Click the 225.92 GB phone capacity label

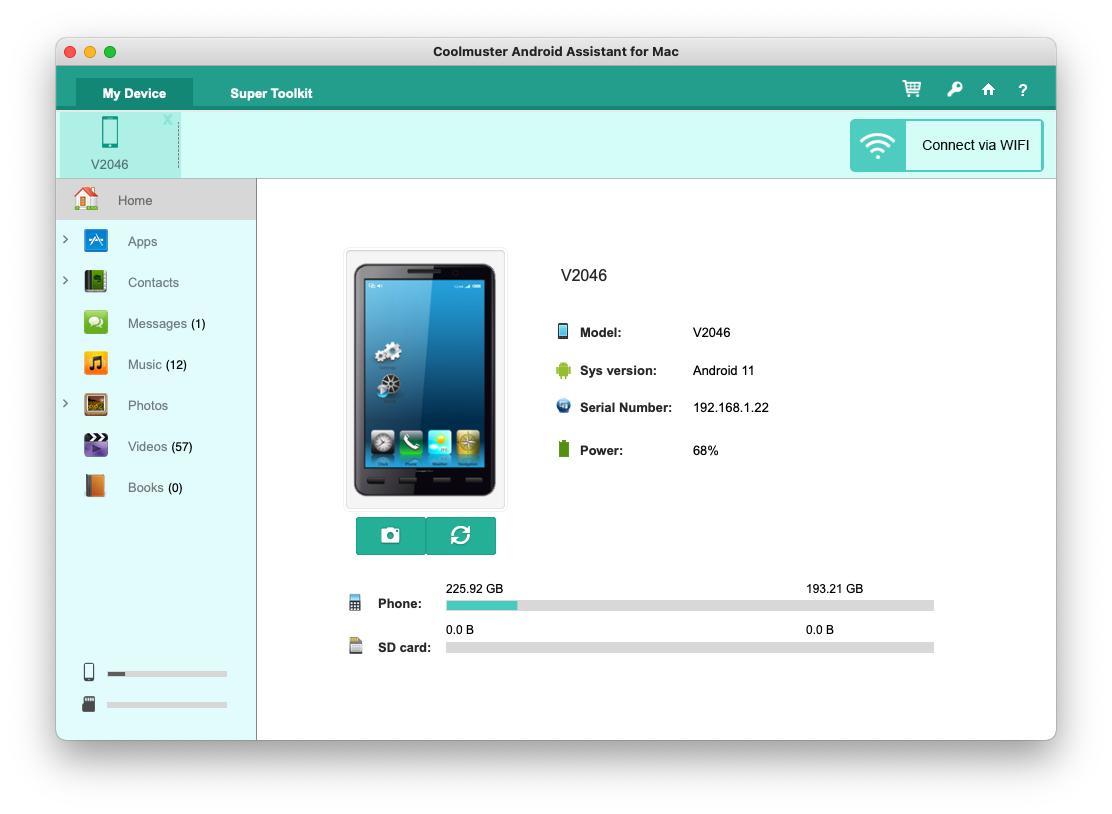[474, 589]
